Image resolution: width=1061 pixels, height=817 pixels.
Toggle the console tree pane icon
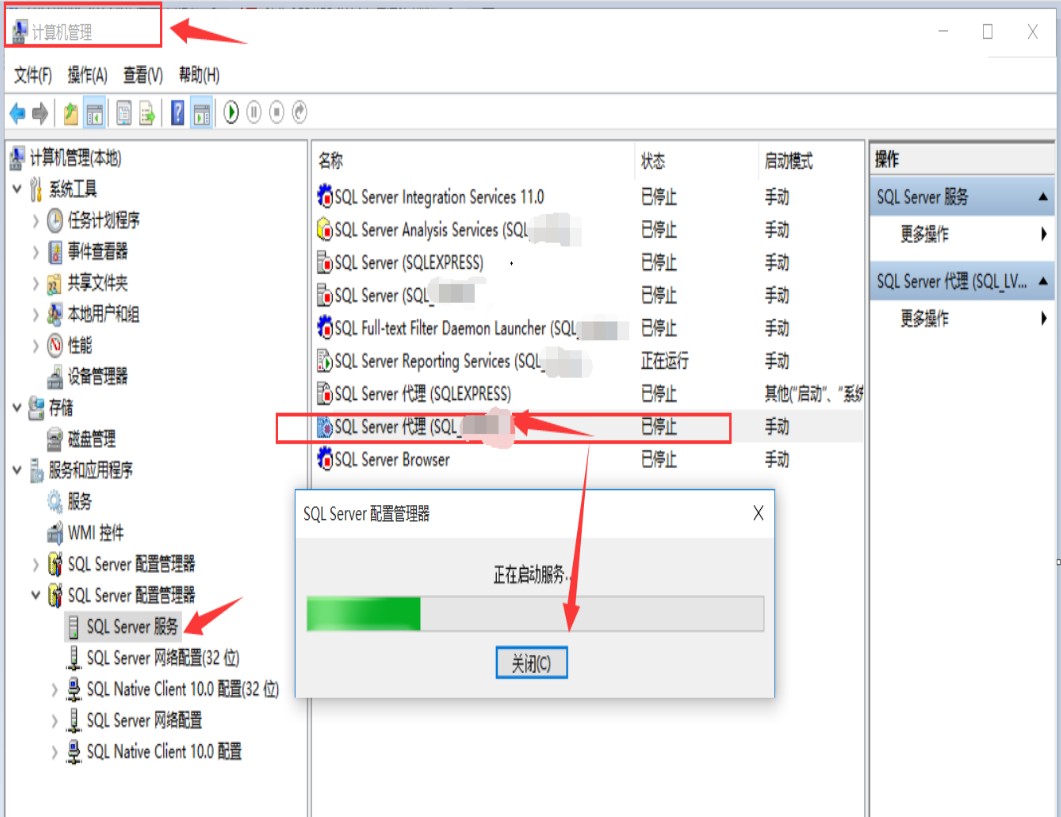[95, 113]
